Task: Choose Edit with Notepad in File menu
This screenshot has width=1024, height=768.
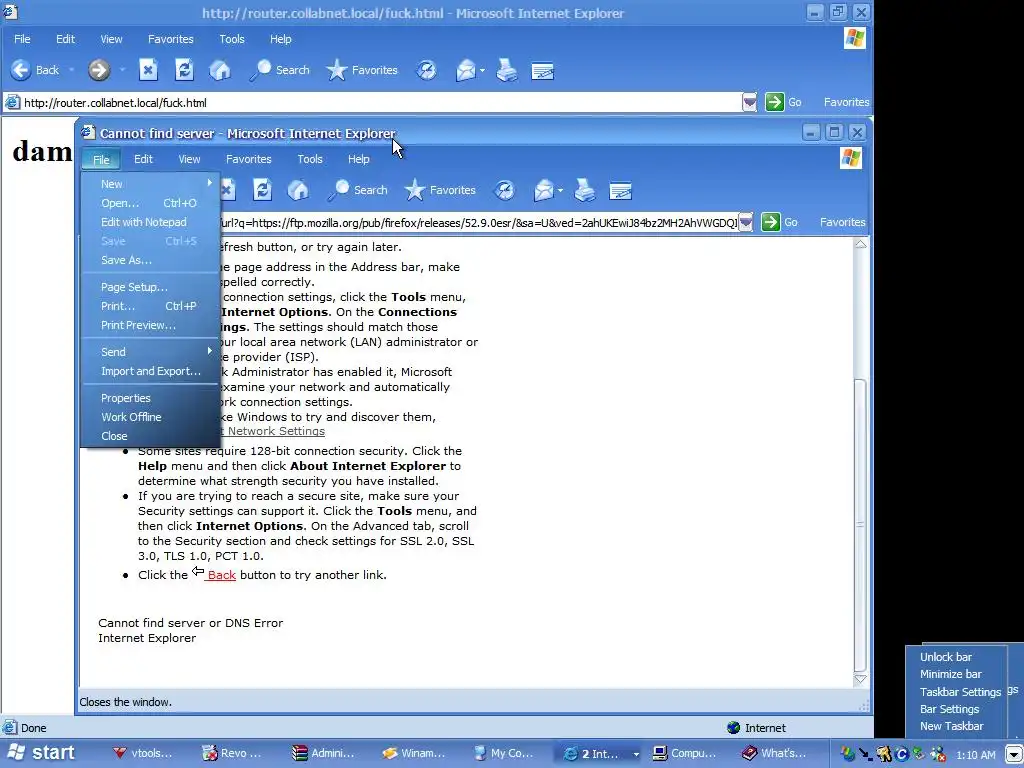Action: pyautogui.click(x=150, y=222)
